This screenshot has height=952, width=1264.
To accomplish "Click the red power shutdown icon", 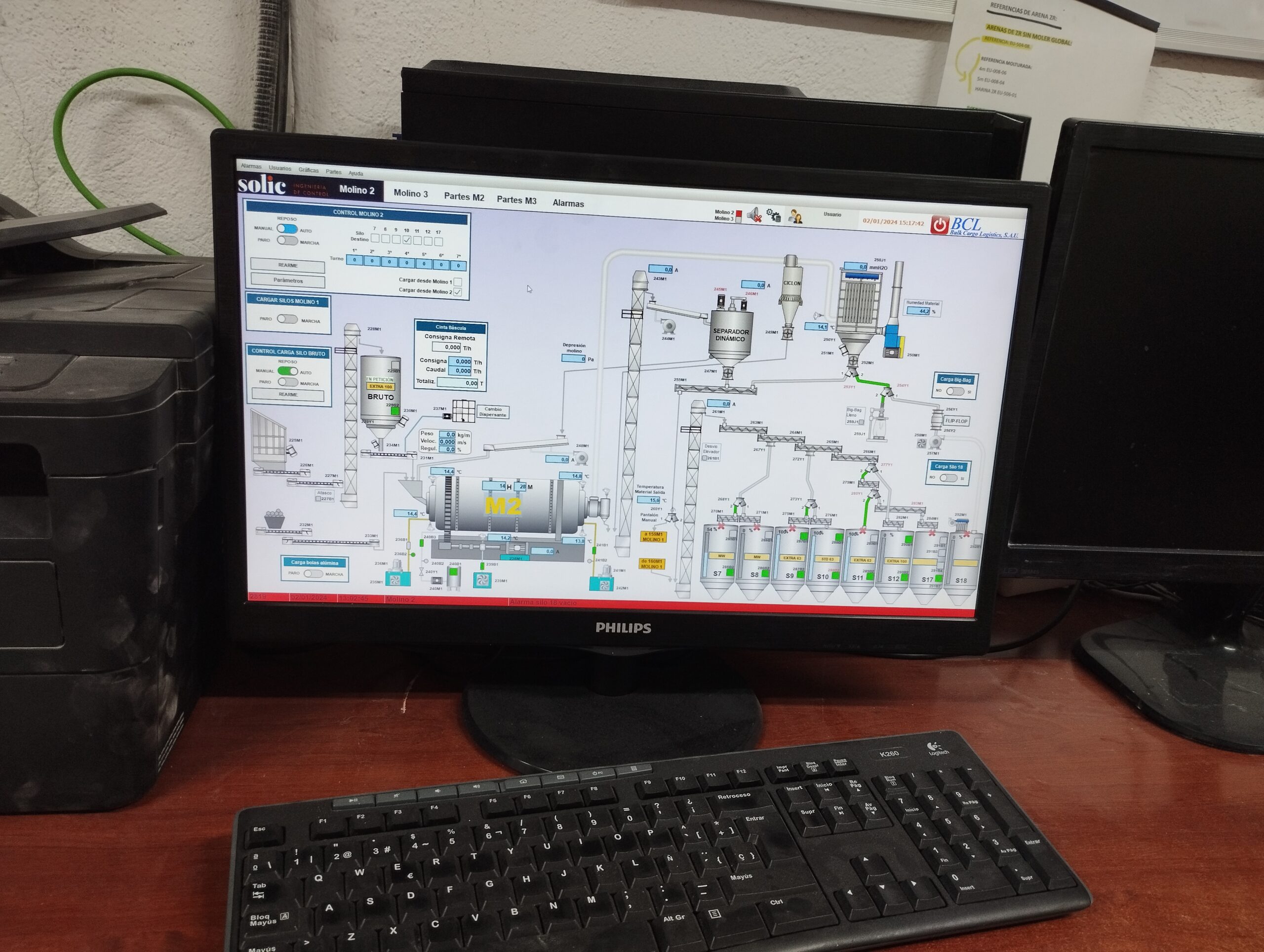I will [940, 225].
